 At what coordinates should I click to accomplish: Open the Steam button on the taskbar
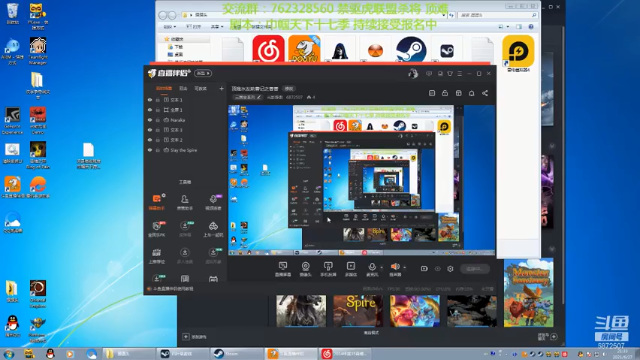(236, 353)
